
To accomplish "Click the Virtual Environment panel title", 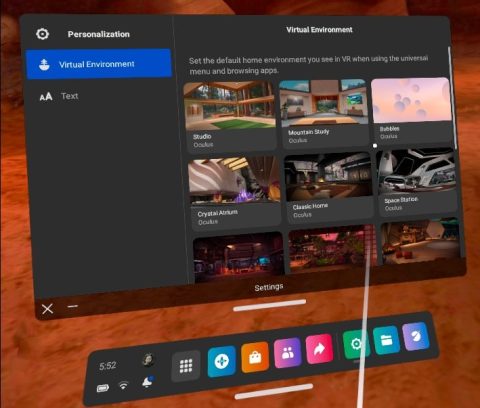I will [x=319, y=30].
